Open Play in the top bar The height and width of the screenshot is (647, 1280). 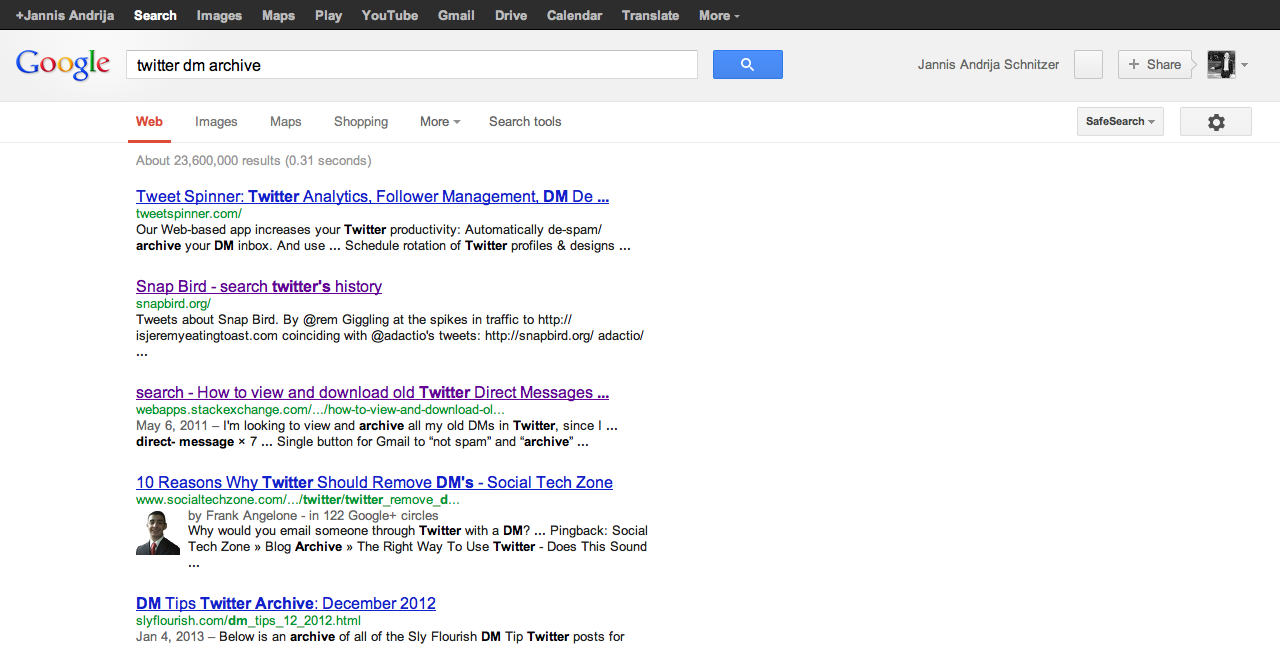pyautogui.click(x=328, y=15)
